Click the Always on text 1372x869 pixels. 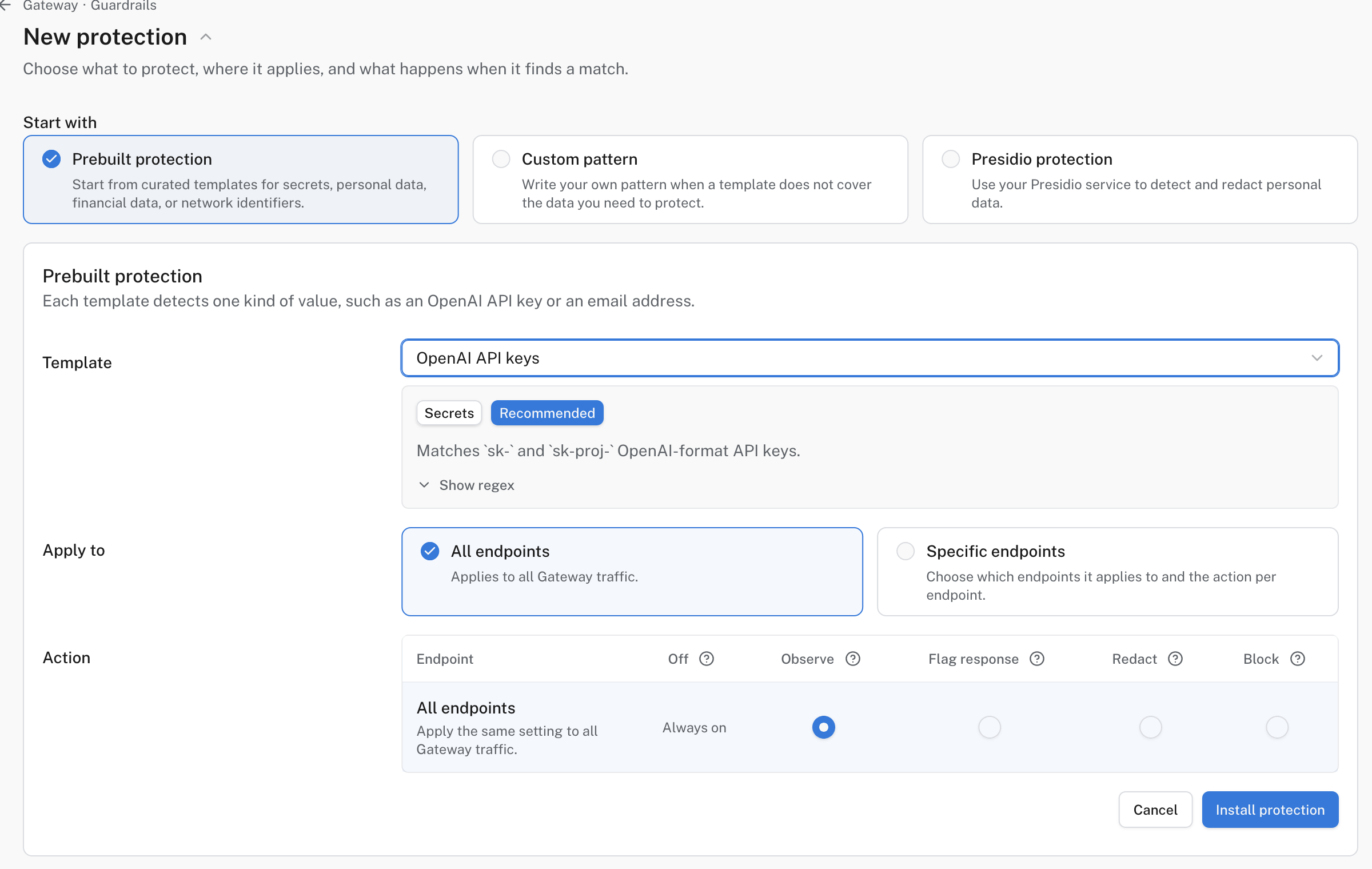(695, 728)
